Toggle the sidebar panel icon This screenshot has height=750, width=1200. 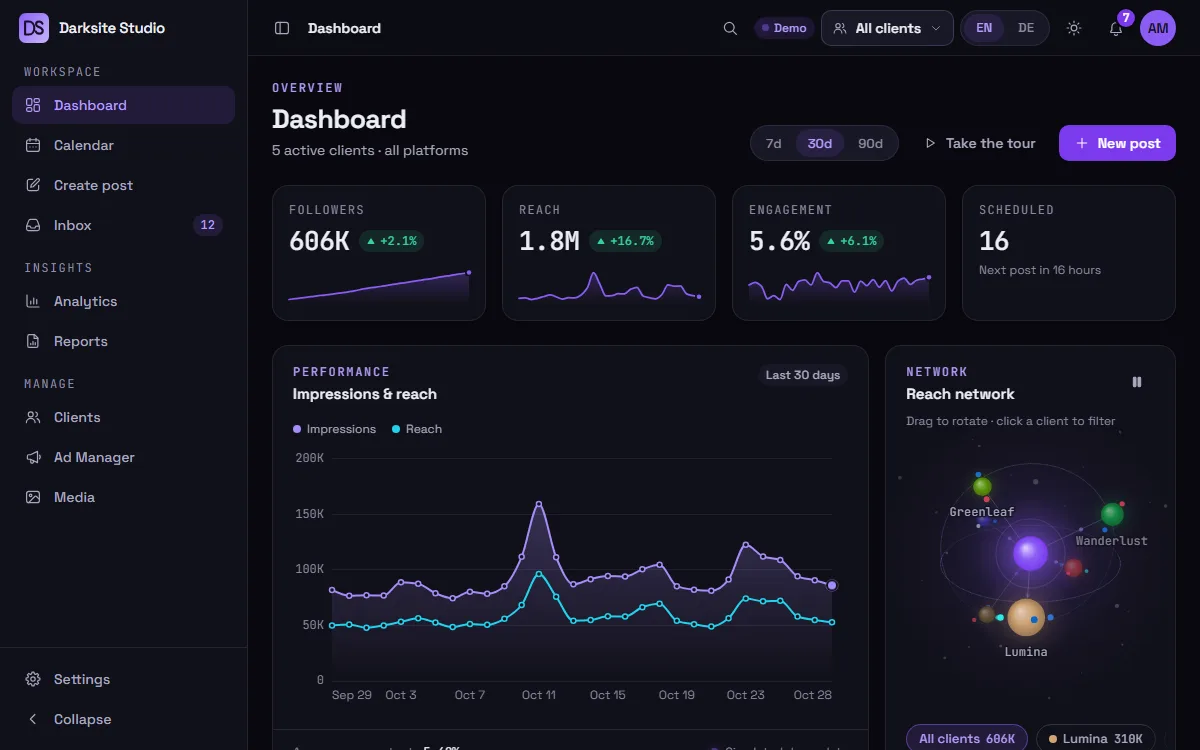point(282,28)
